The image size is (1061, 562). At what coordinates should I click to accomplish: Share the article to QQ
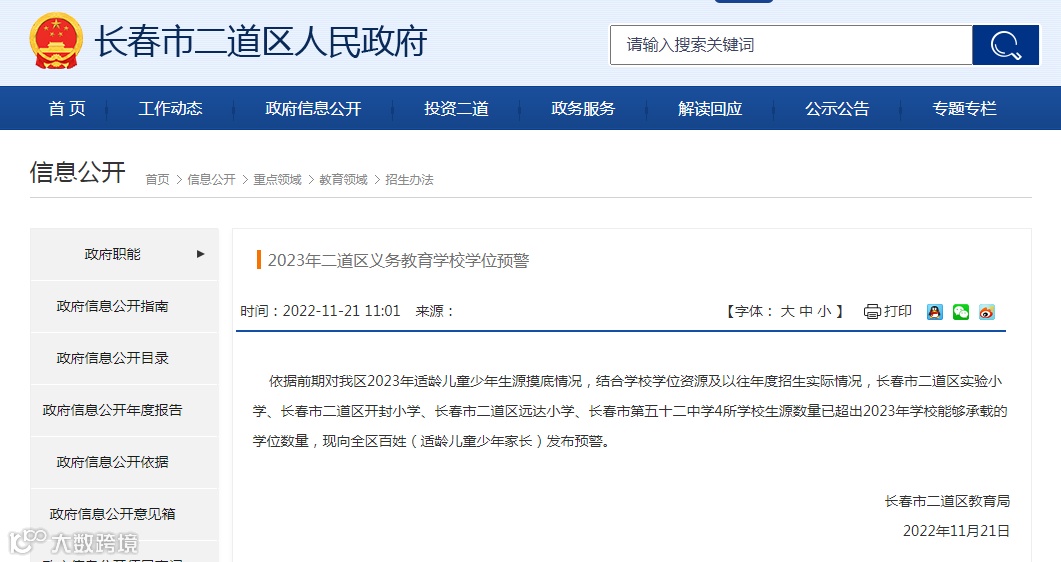tap(934, 312)
